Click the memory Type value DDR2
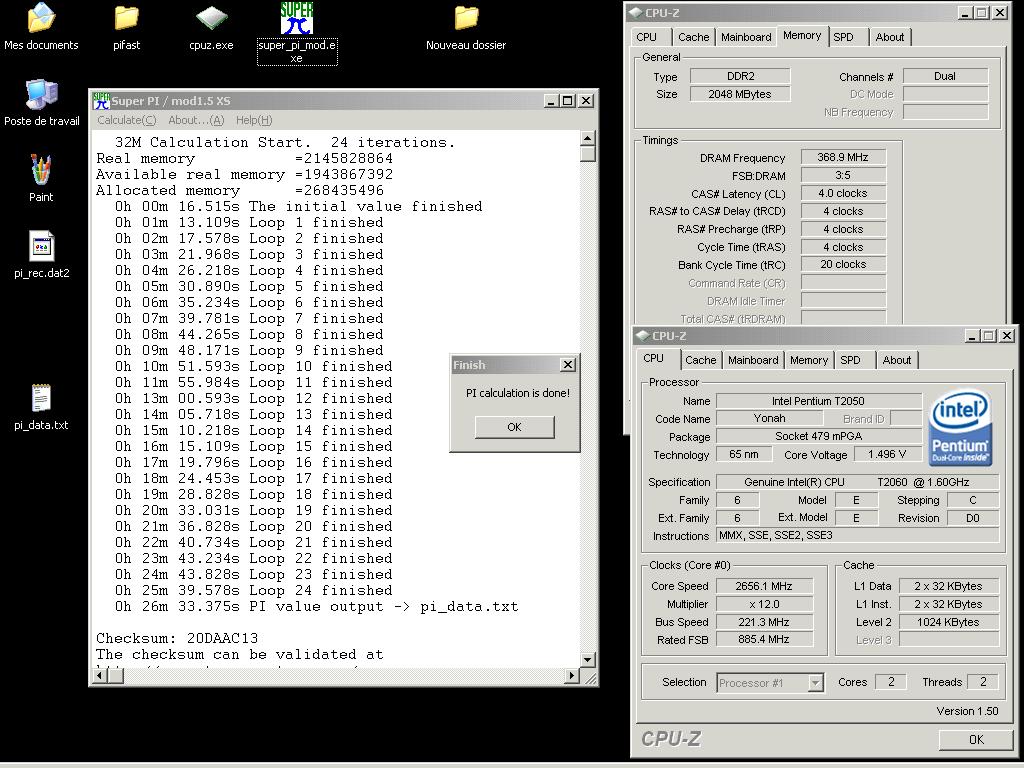Image resolution: width=1024 pixels, height=768 pixels. click(x=740, y=76)
